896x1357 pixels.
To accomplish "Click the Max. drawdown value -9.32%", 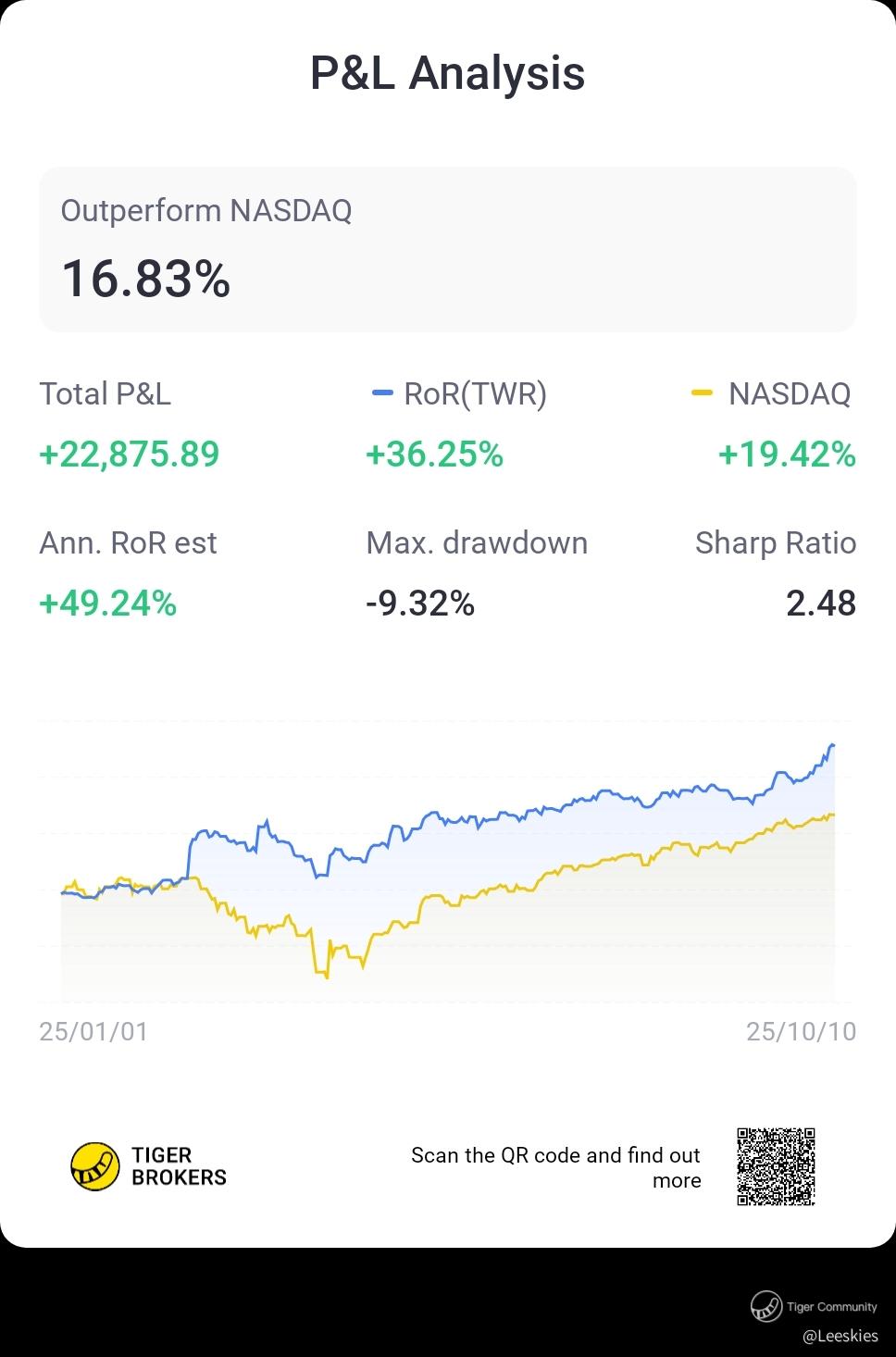I will pos(420,604).
